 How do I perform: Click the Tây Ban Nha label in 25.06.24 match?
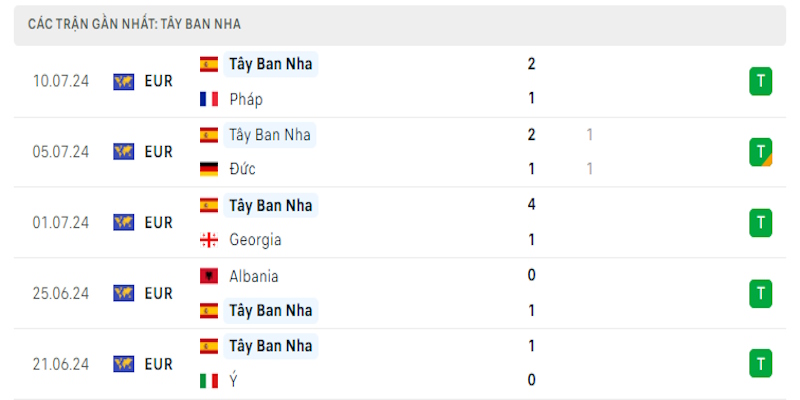point(270,310)
